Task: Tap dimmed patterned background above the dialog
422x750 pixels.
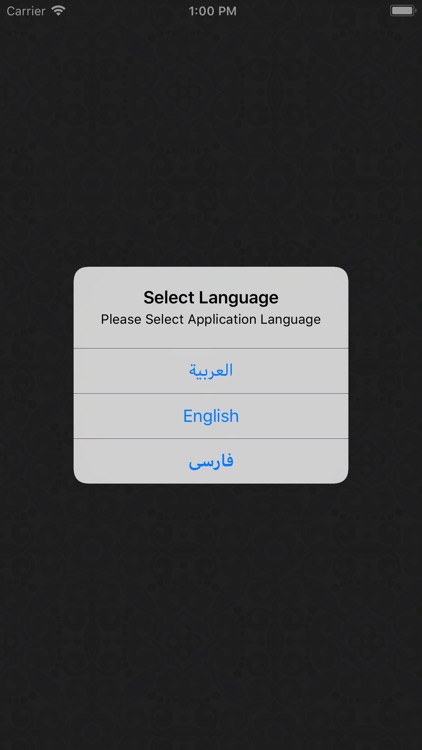Action: [211, 143]
